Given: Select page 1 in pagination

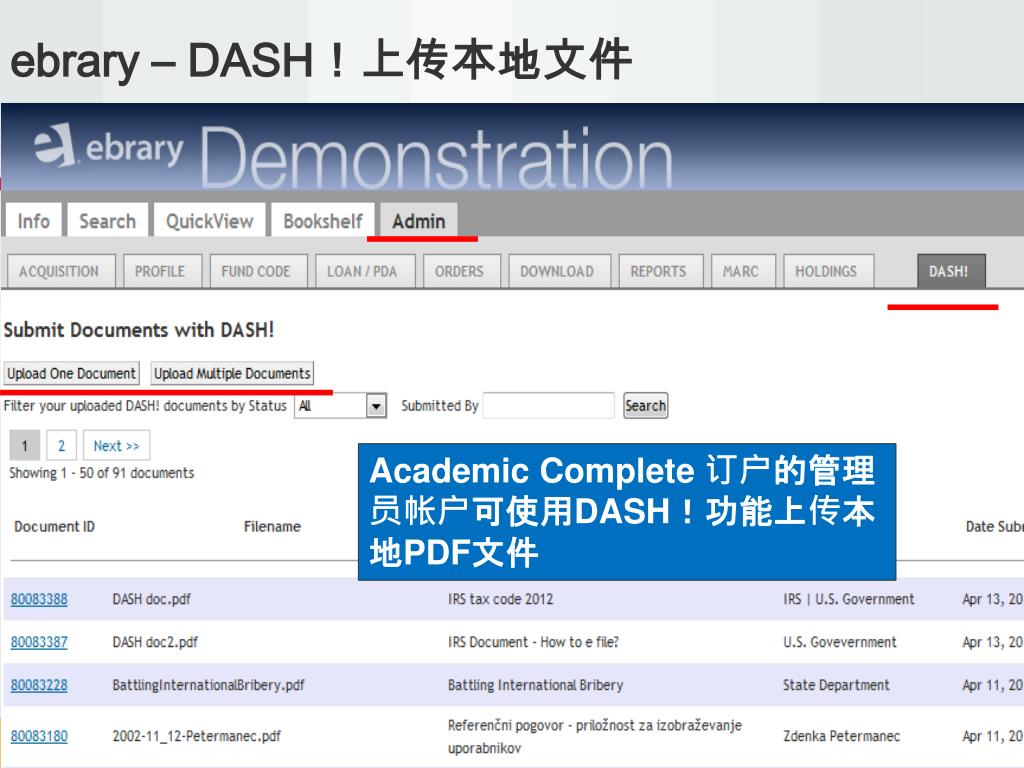Looking at the screenshot, I should point(25,445).
